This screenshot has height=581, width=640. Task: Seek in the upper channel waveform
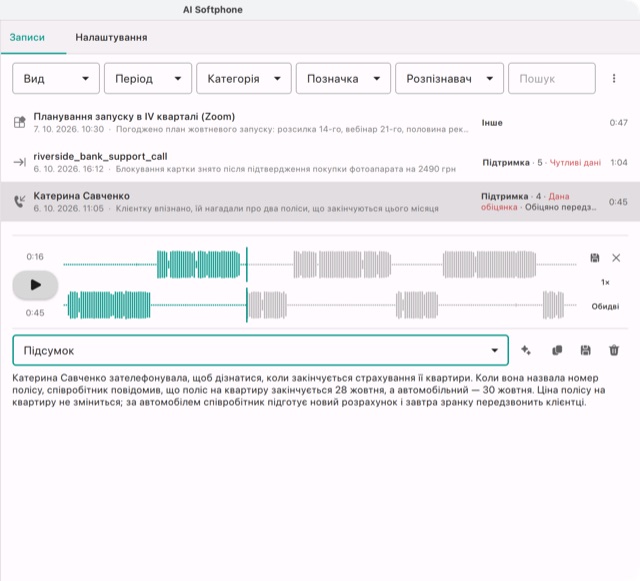[320, 265]
